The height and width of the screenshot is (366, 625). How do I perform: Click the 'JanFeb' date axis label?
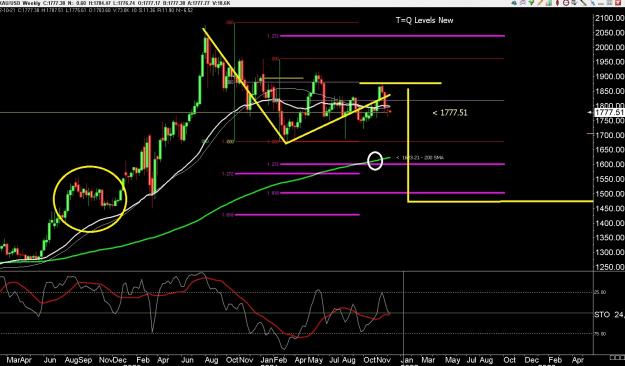pos(274,360)
